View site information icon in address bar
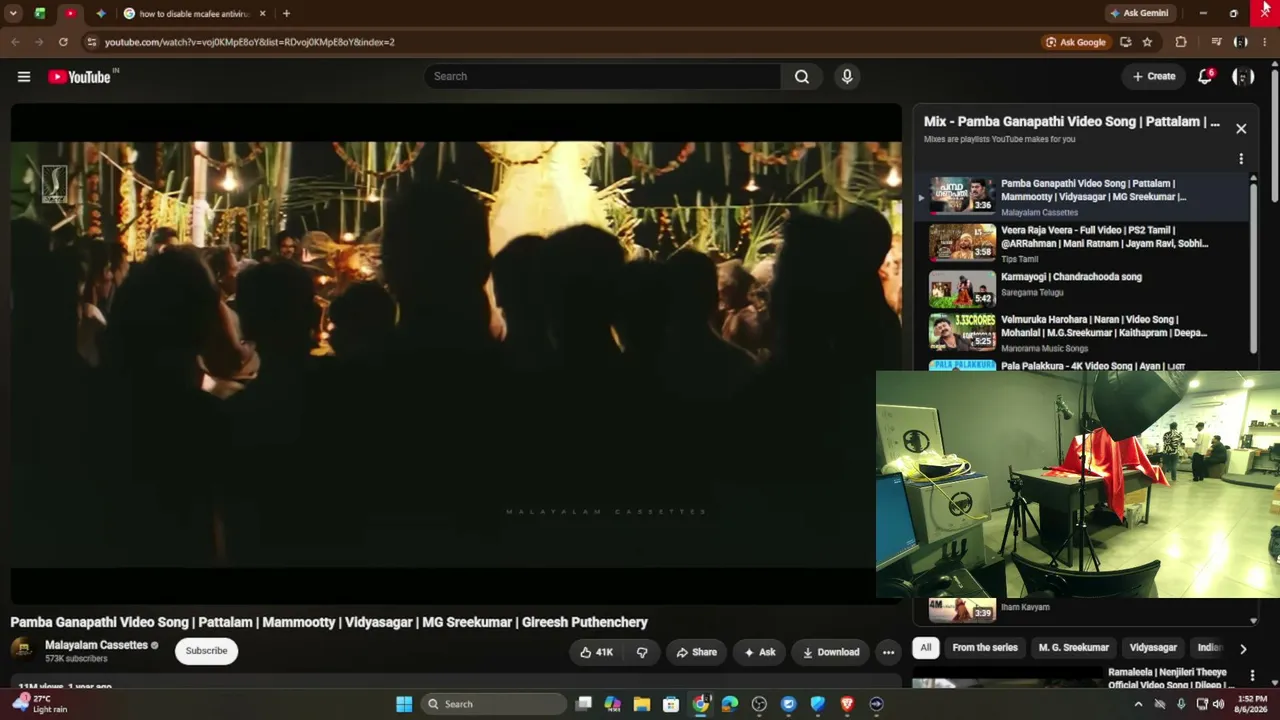 [x=91, y=42]
